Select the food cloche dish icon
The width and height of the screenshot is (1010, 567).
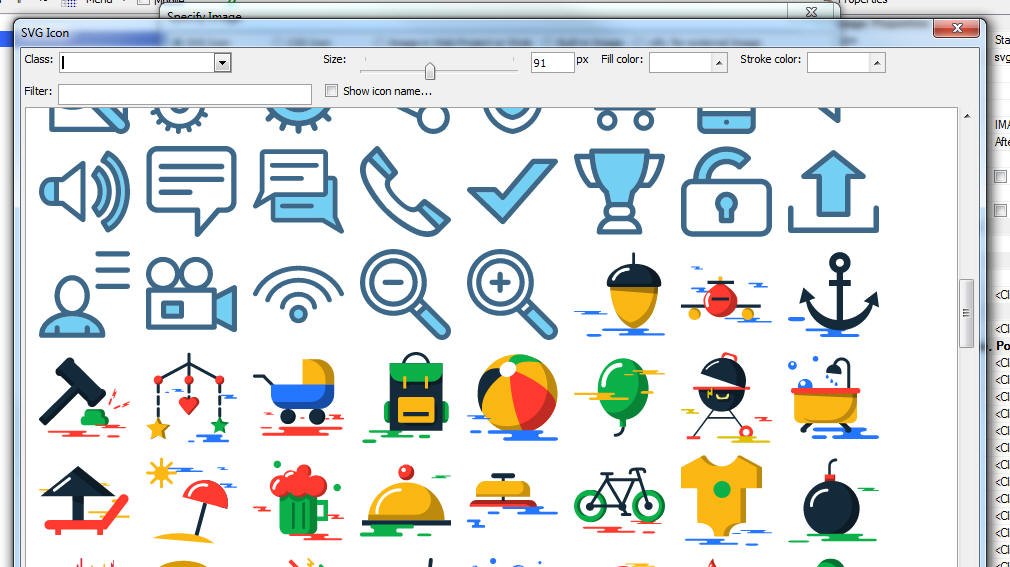coord(405,501)
